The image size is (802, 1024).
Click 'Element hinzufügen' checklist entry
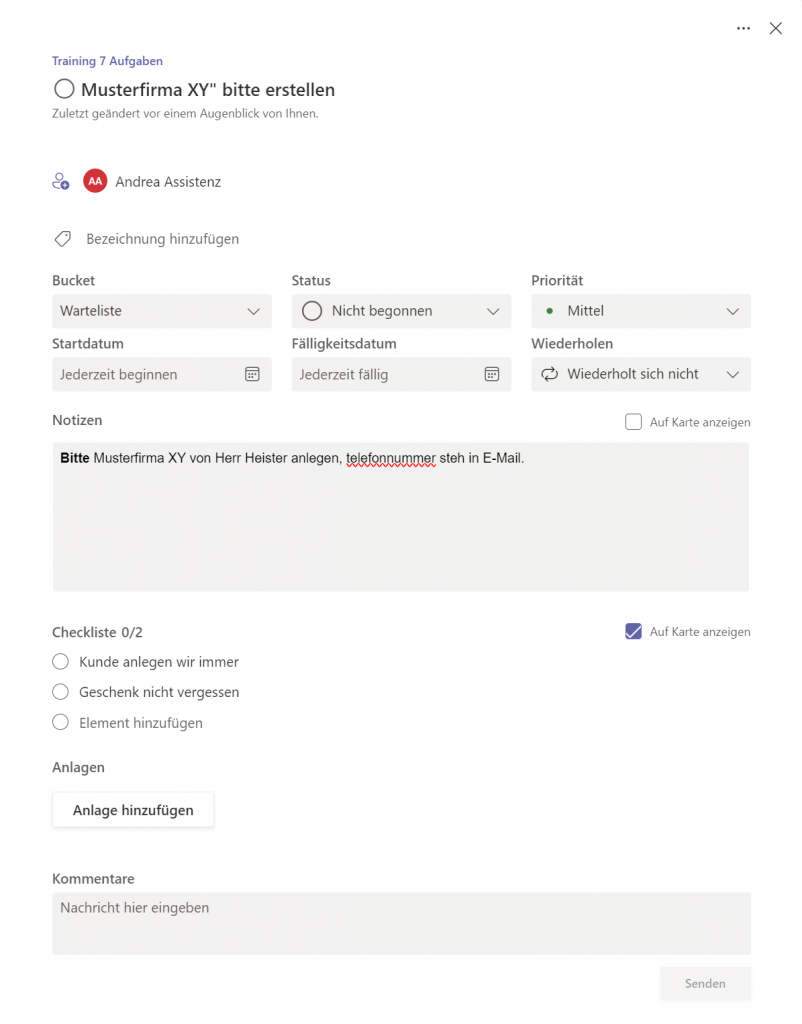pyautogui.click(x=140, y=722)
